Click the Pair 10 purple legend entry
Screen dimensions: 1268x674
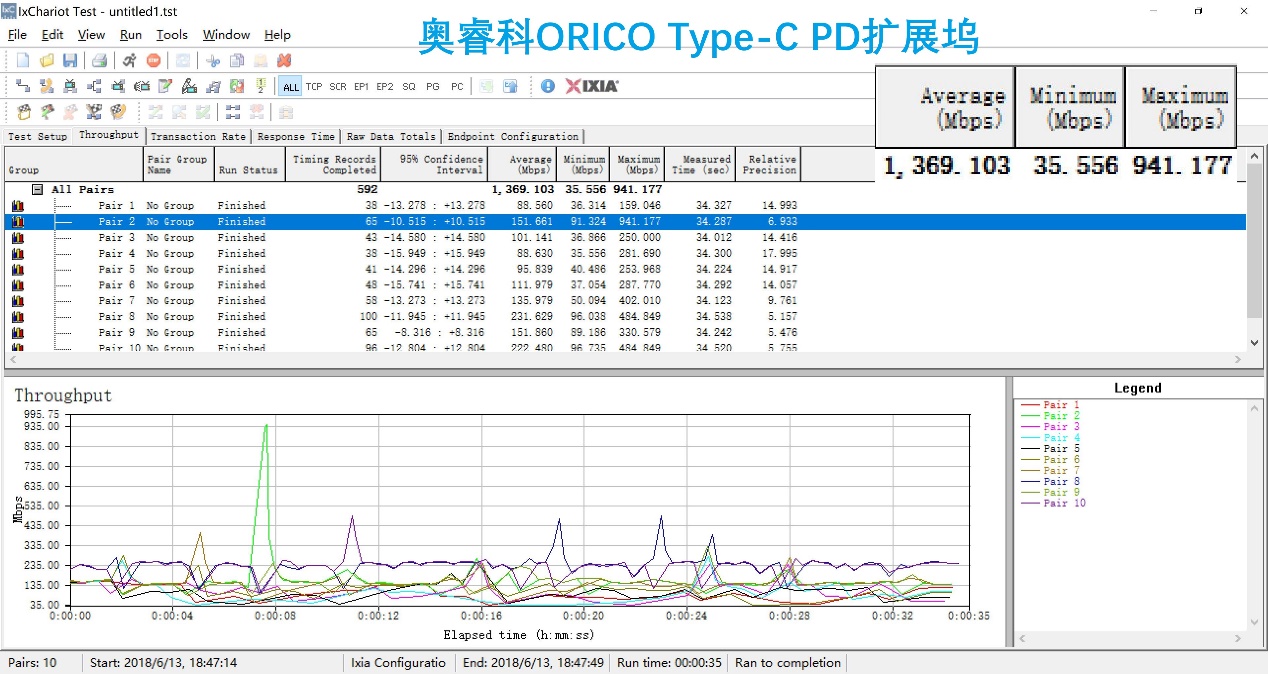pyautogui.click(x=1053, y=503)
